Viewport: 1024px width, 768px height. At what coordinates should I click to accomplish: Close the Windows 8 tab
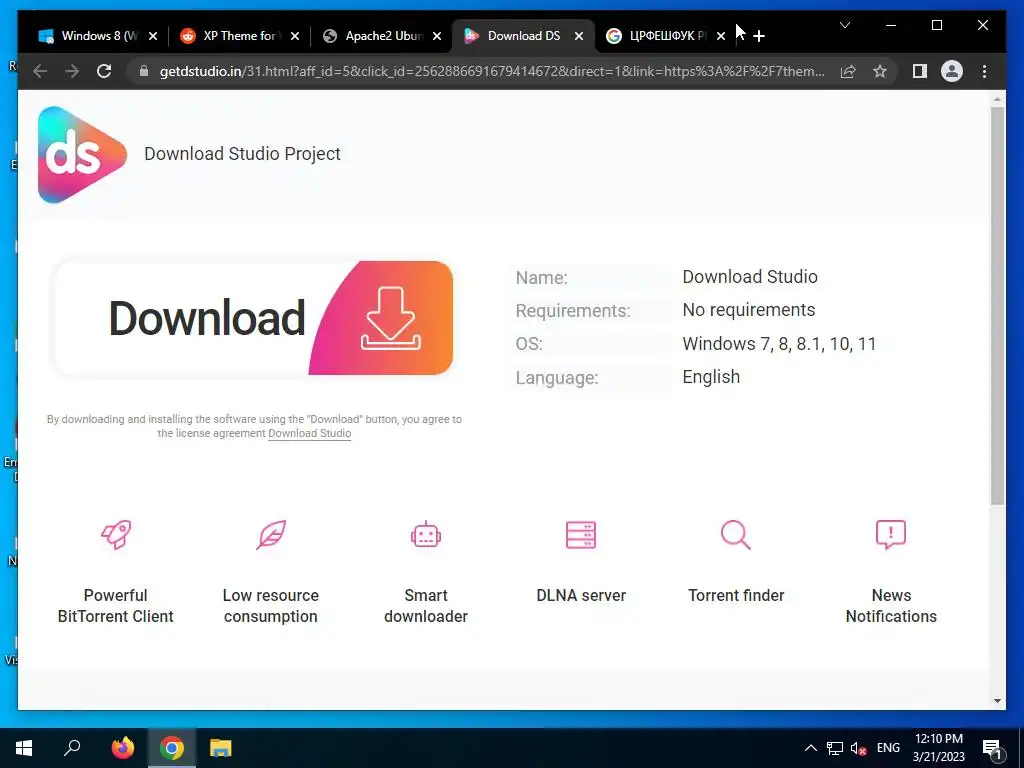[x=153, y=36]
